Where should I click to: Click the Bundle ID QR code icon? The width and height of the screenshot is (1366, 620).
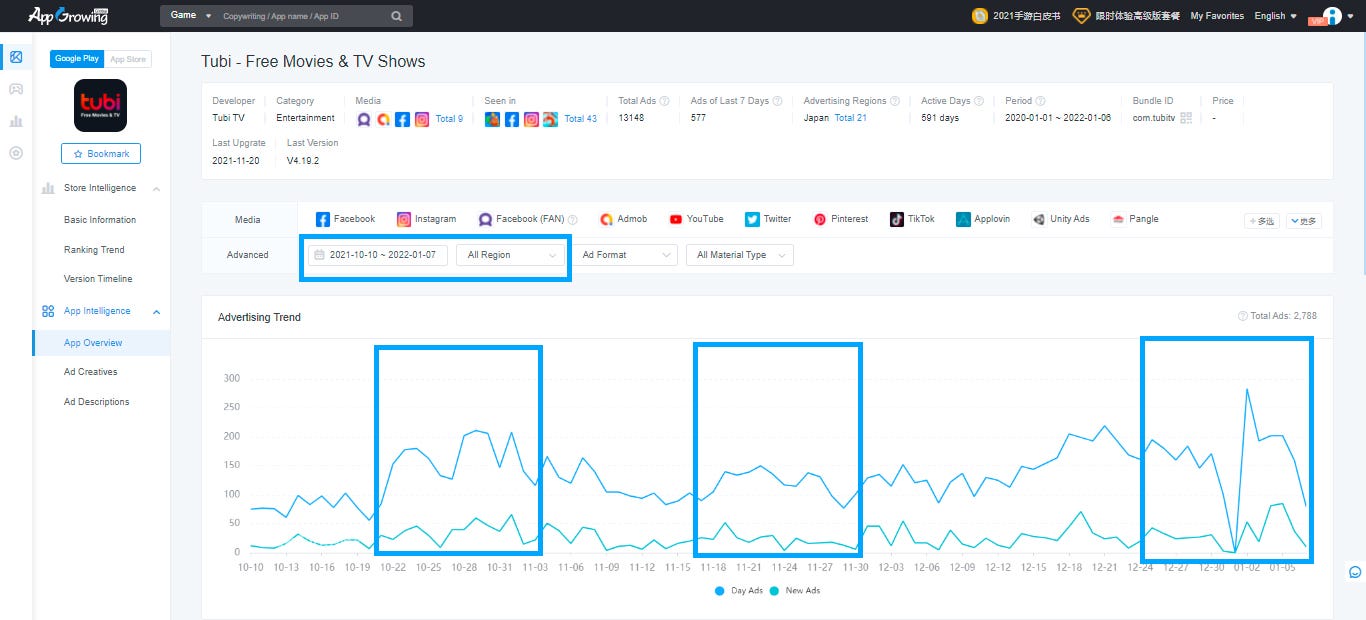pos(1186,118)
